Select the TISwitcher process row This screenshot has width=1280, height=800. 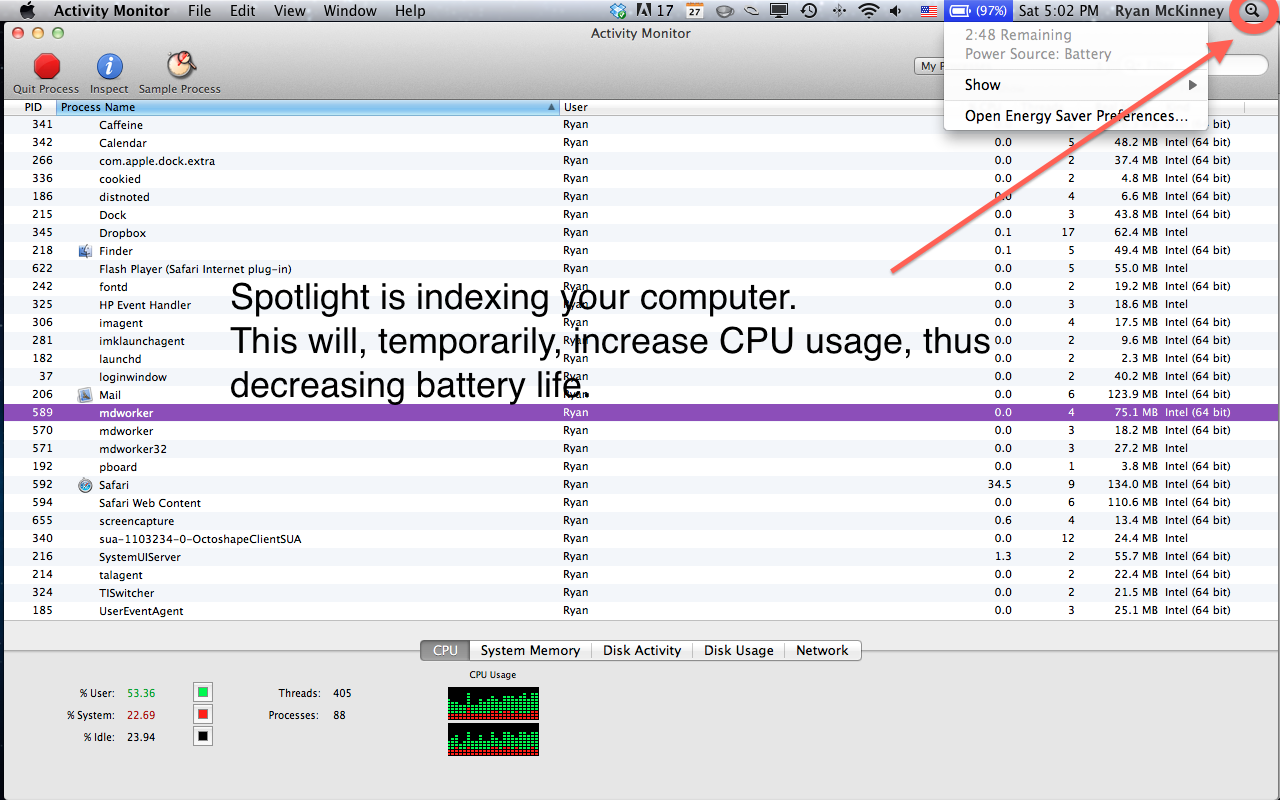point(640,592)
